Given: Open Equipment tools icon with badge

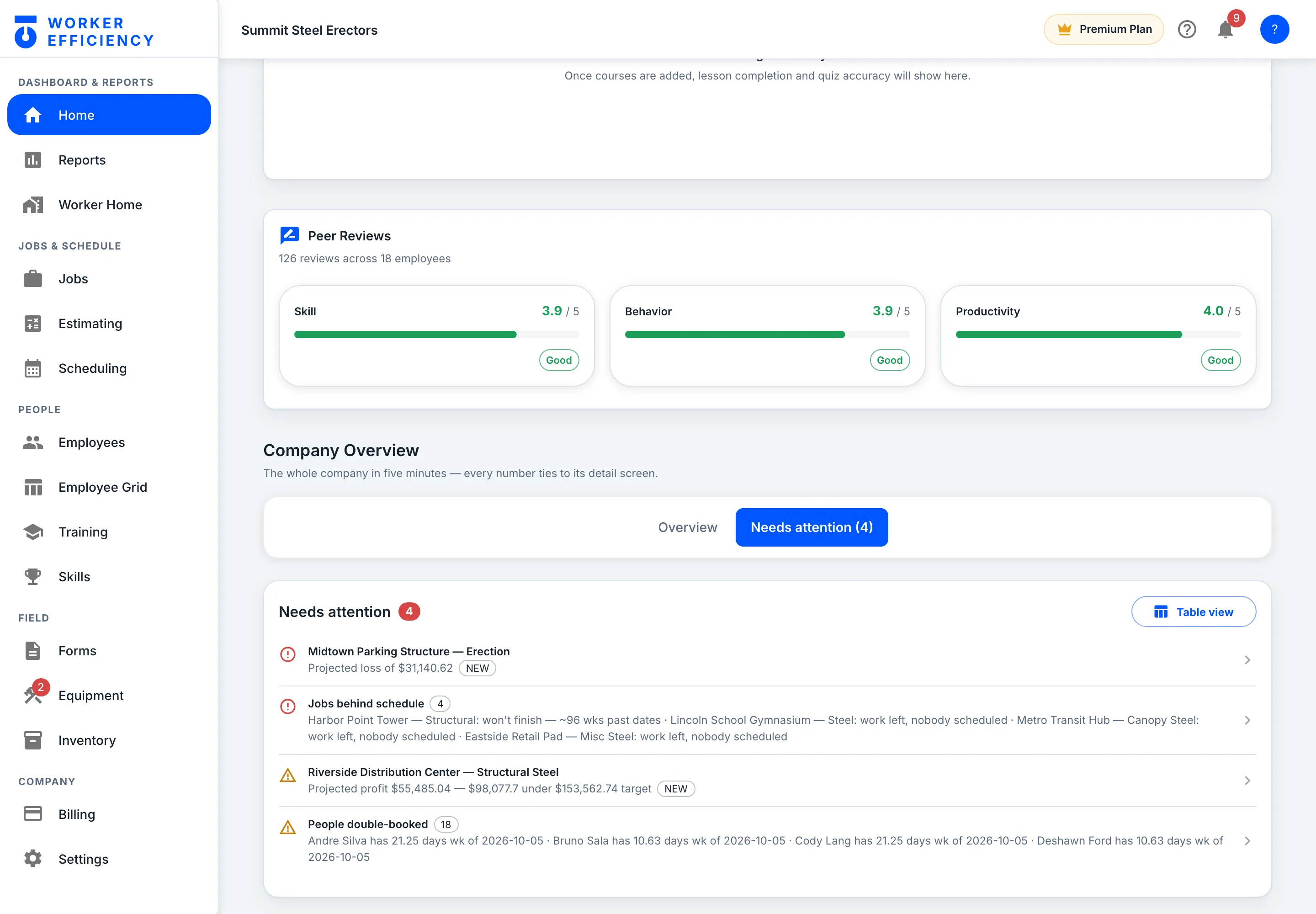Looking at the screenshot, I should [36, 692].
